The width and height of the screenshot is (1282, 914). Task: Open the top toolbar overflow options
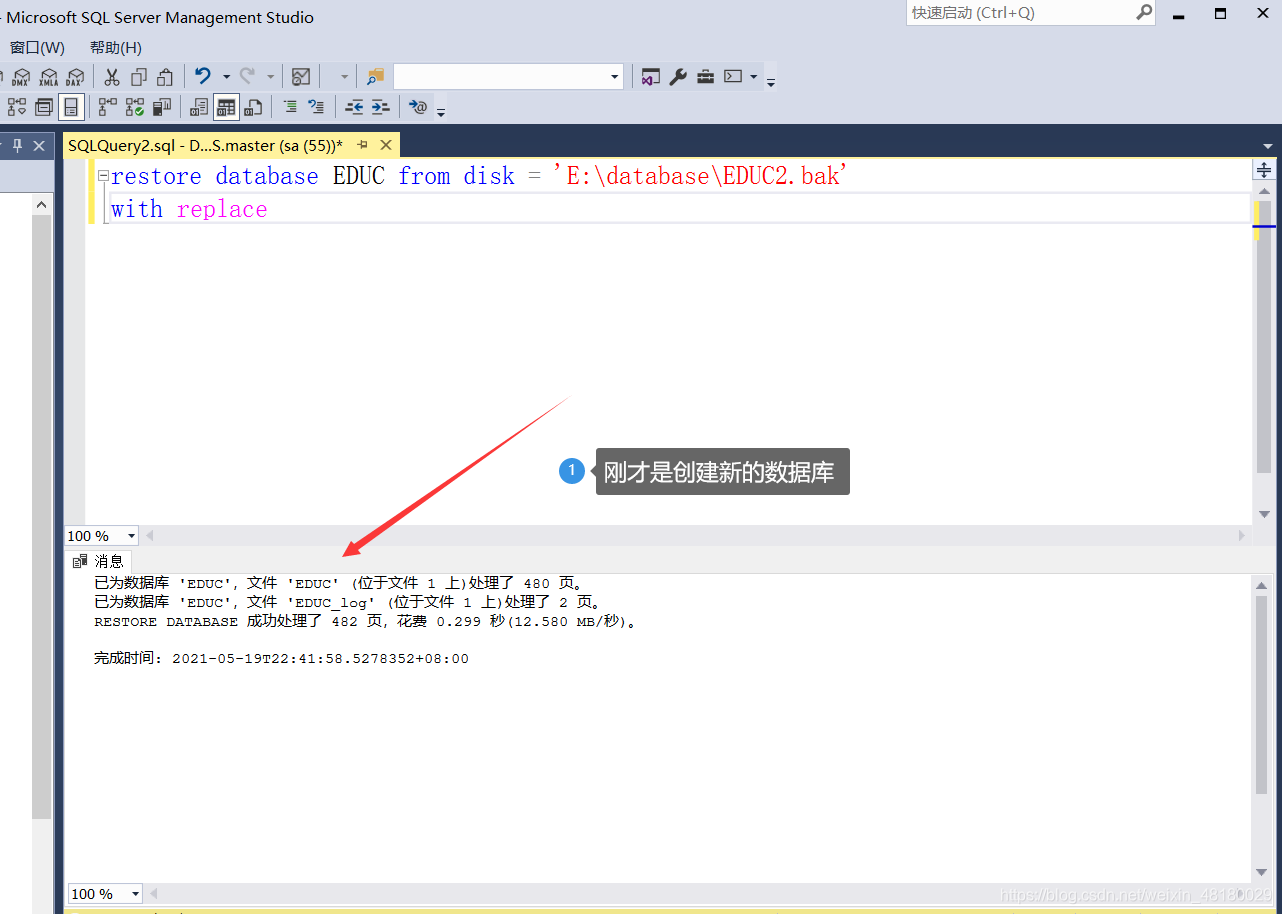coord(770,83)
